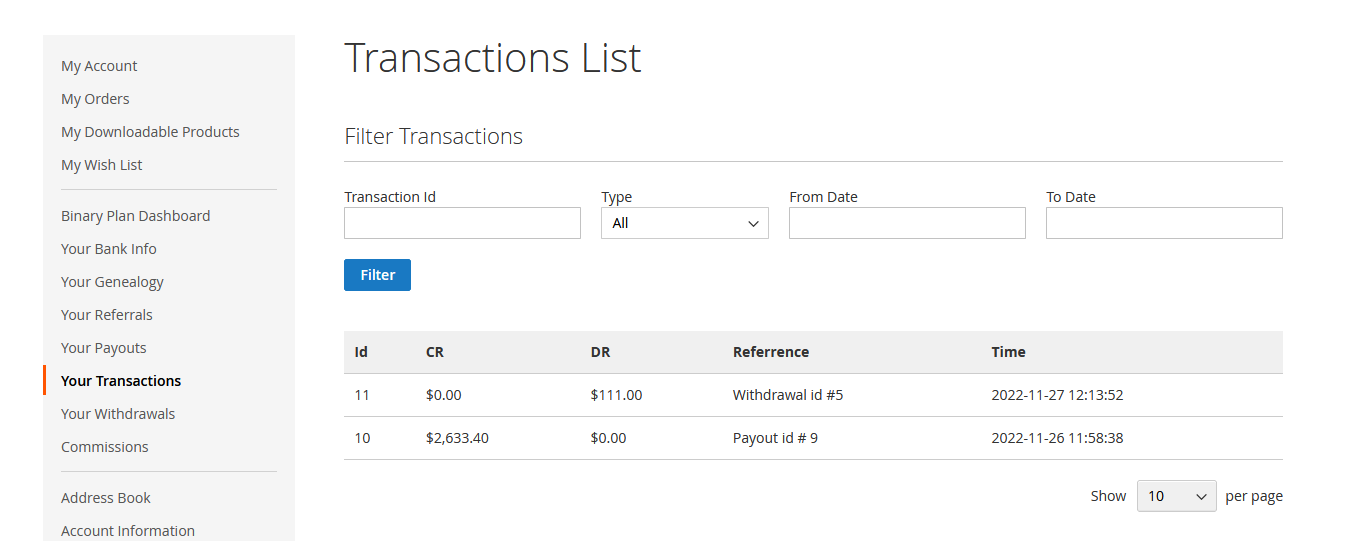Expand the per page count dropdown
1371x541 pixels.
point(1176,496)
